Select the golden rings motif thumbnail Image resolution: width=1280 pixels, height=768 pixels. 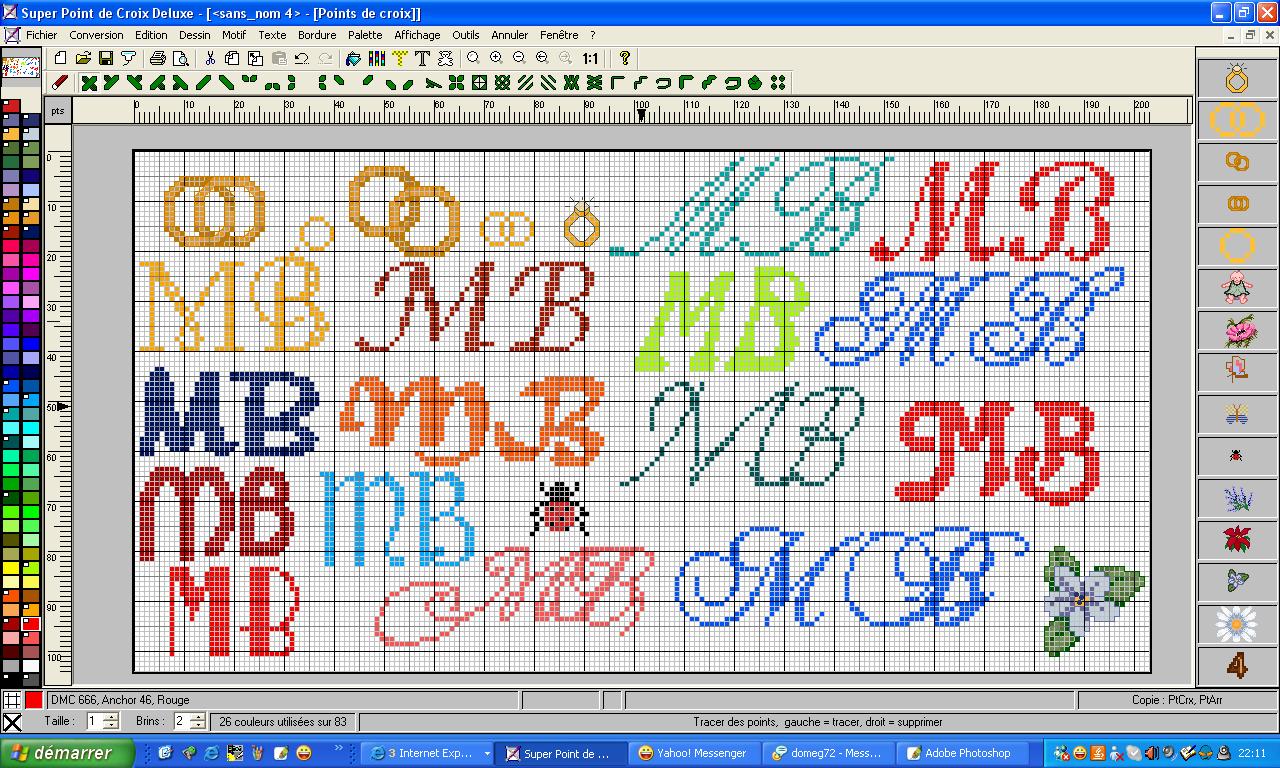click(x=1237, y=120)
